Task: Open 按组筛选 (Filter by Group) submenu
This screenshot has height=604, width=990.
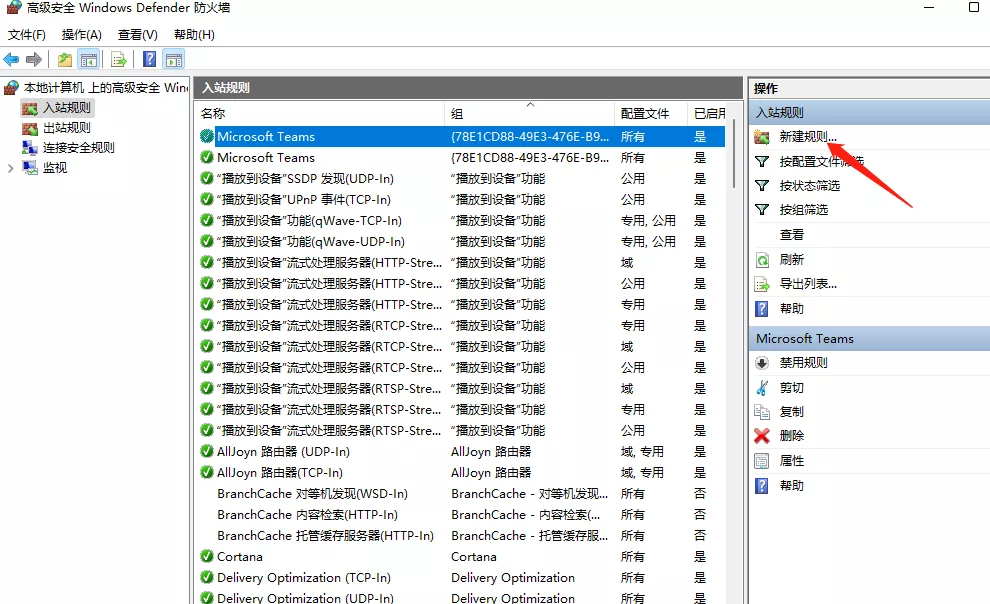Action: [x=803, y=210]
